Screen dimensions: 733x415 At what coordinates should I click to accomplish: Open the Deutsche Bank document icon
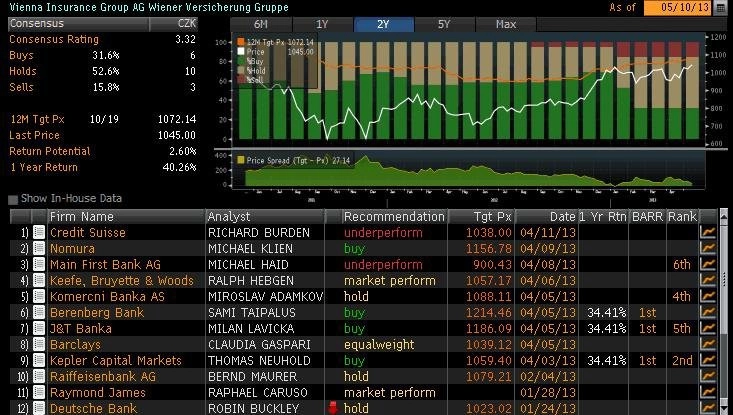[x=39, y=408]
